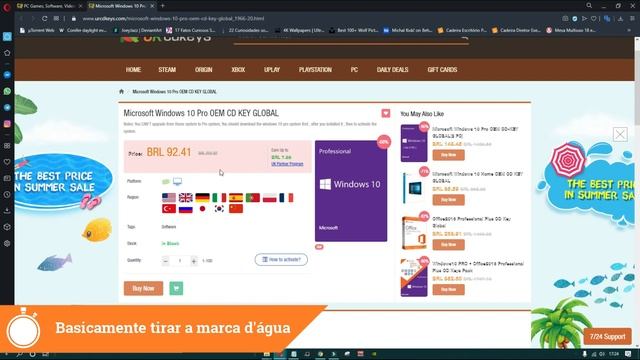Open 4K Wallpapers bookmark
Screen dimensions: 640x360
point(300,30)
